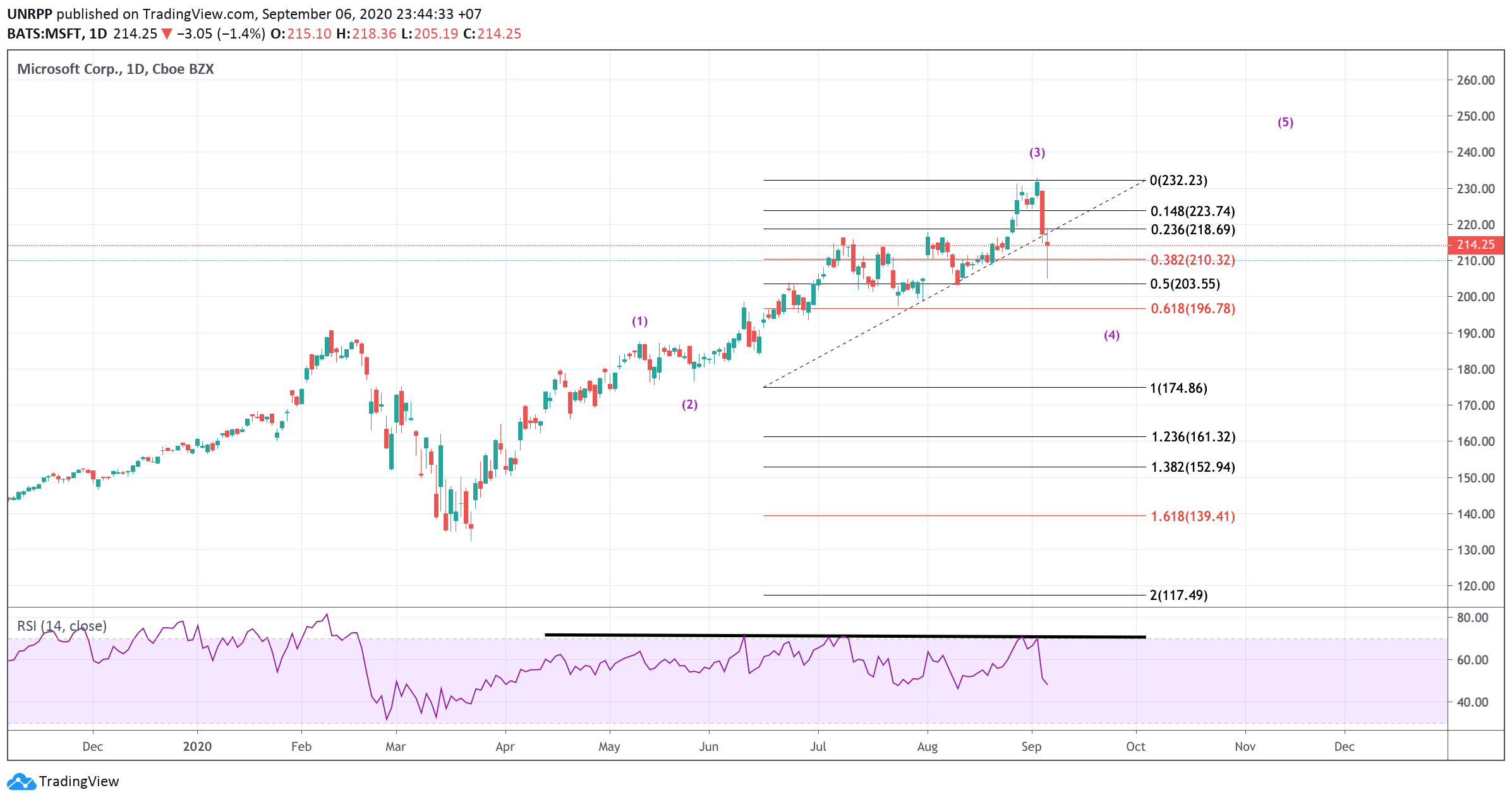The height and width of the screenshot is (802, 1512).
Task: Select the red 0.618(196.78) Fibonacci label
Action: (x=1192, y=308)
